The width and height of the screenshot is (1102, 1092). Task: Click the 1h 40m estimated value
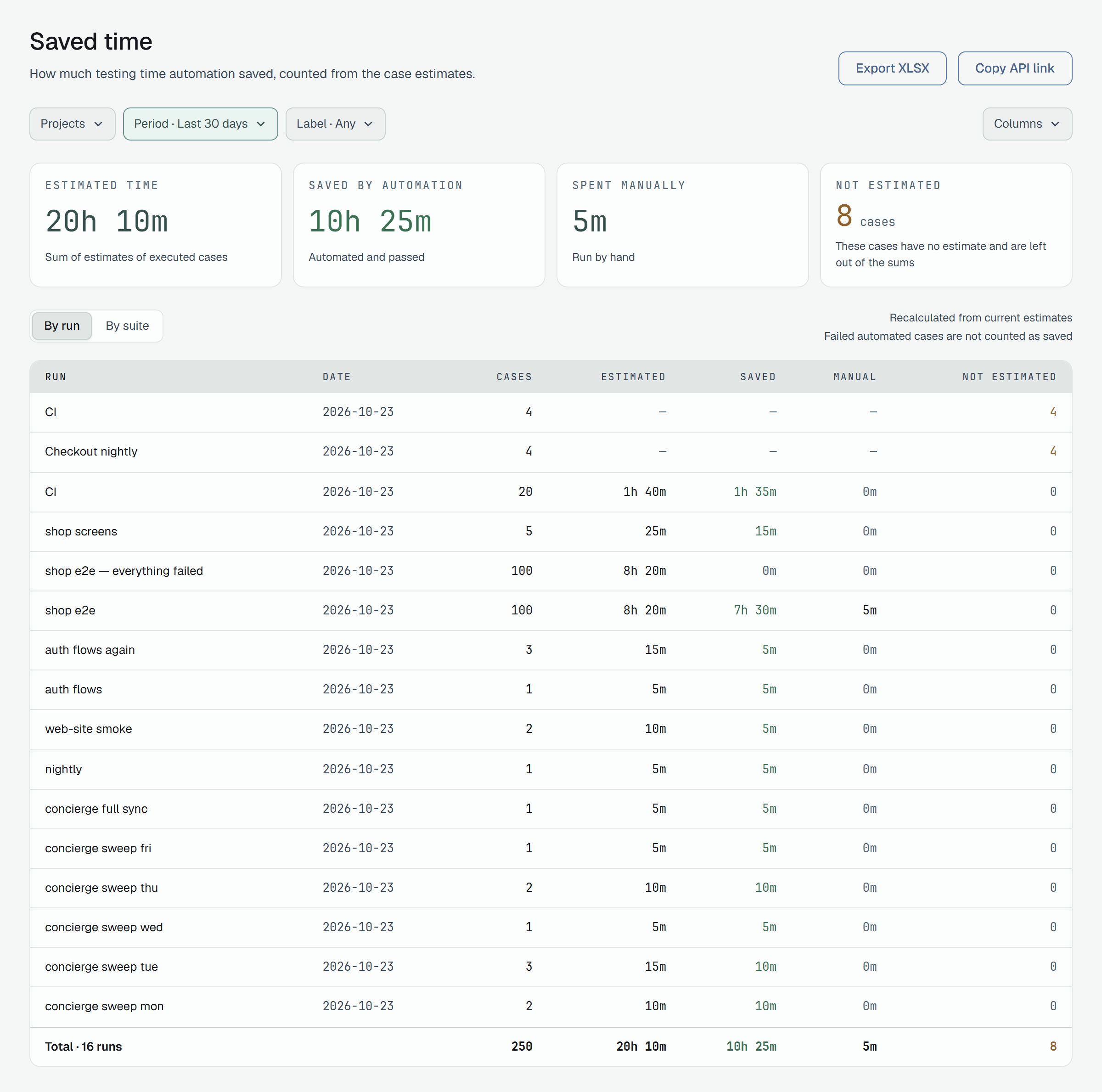(x=645, y=492)
